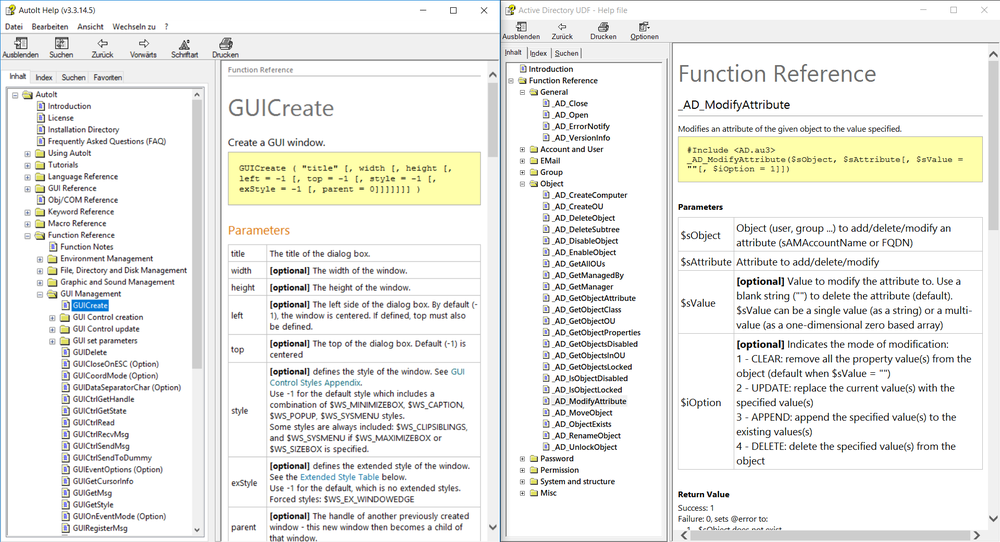The width and height of the screenshot is (1000, 542).
Task: Open _AD_UnlockObject topic
Action: coord(585,447)
